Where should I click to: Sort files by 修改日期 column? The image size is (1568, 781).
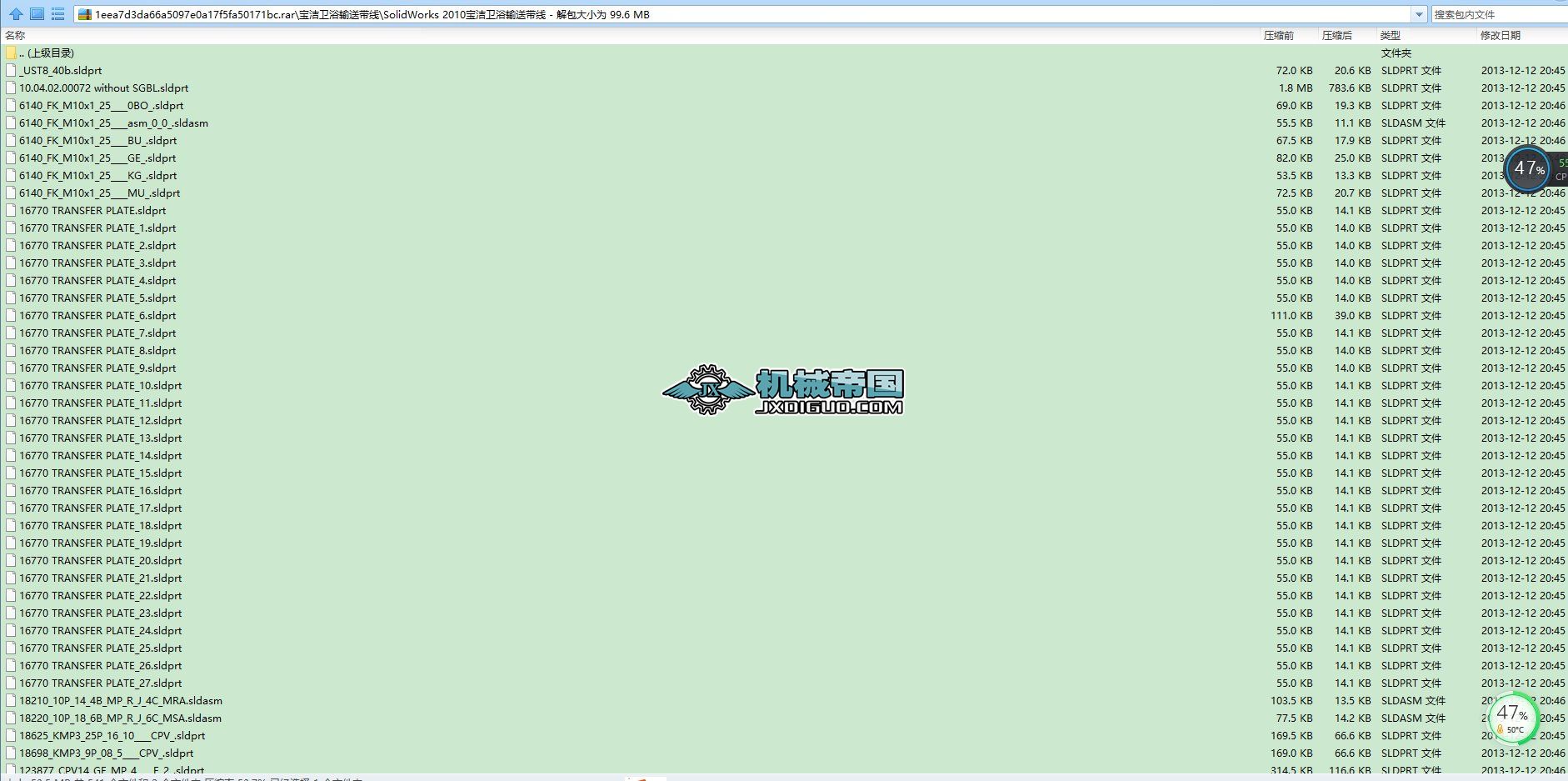pos(1501,35)
